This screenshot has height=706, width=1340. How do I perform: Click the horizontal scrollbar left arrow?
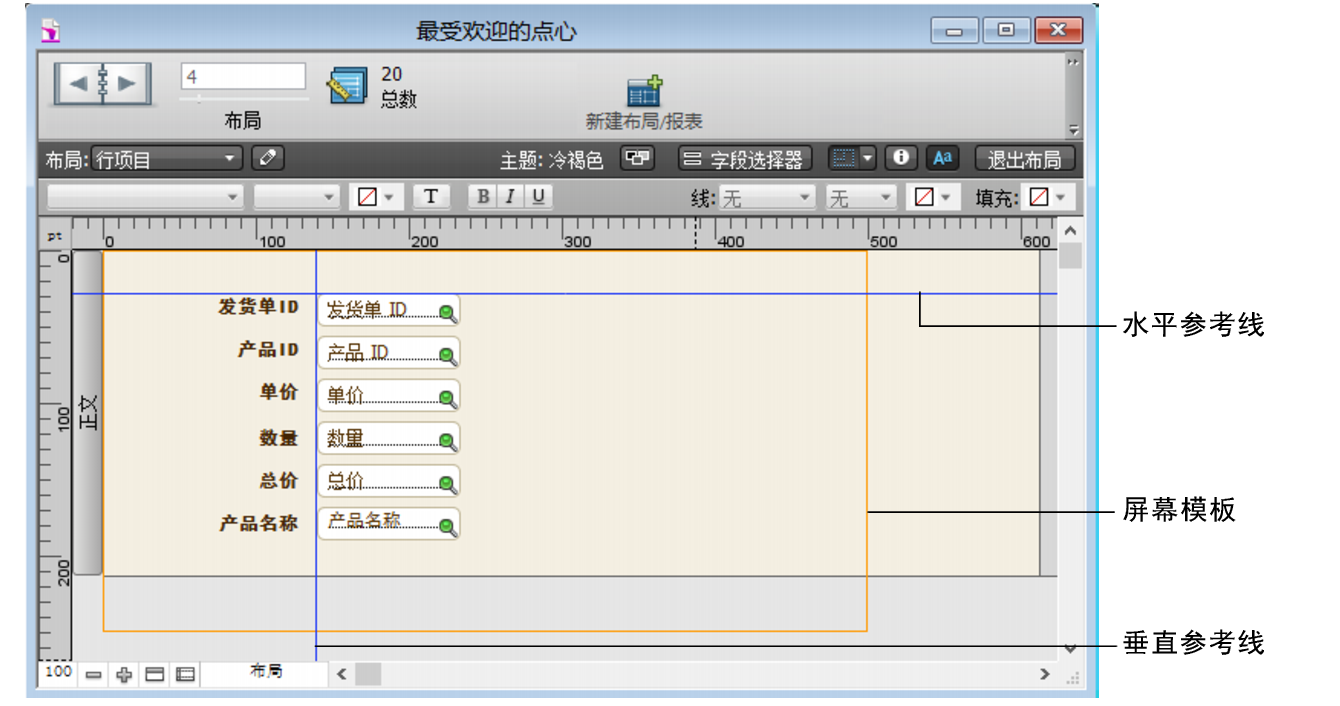(x=341, y=674)
